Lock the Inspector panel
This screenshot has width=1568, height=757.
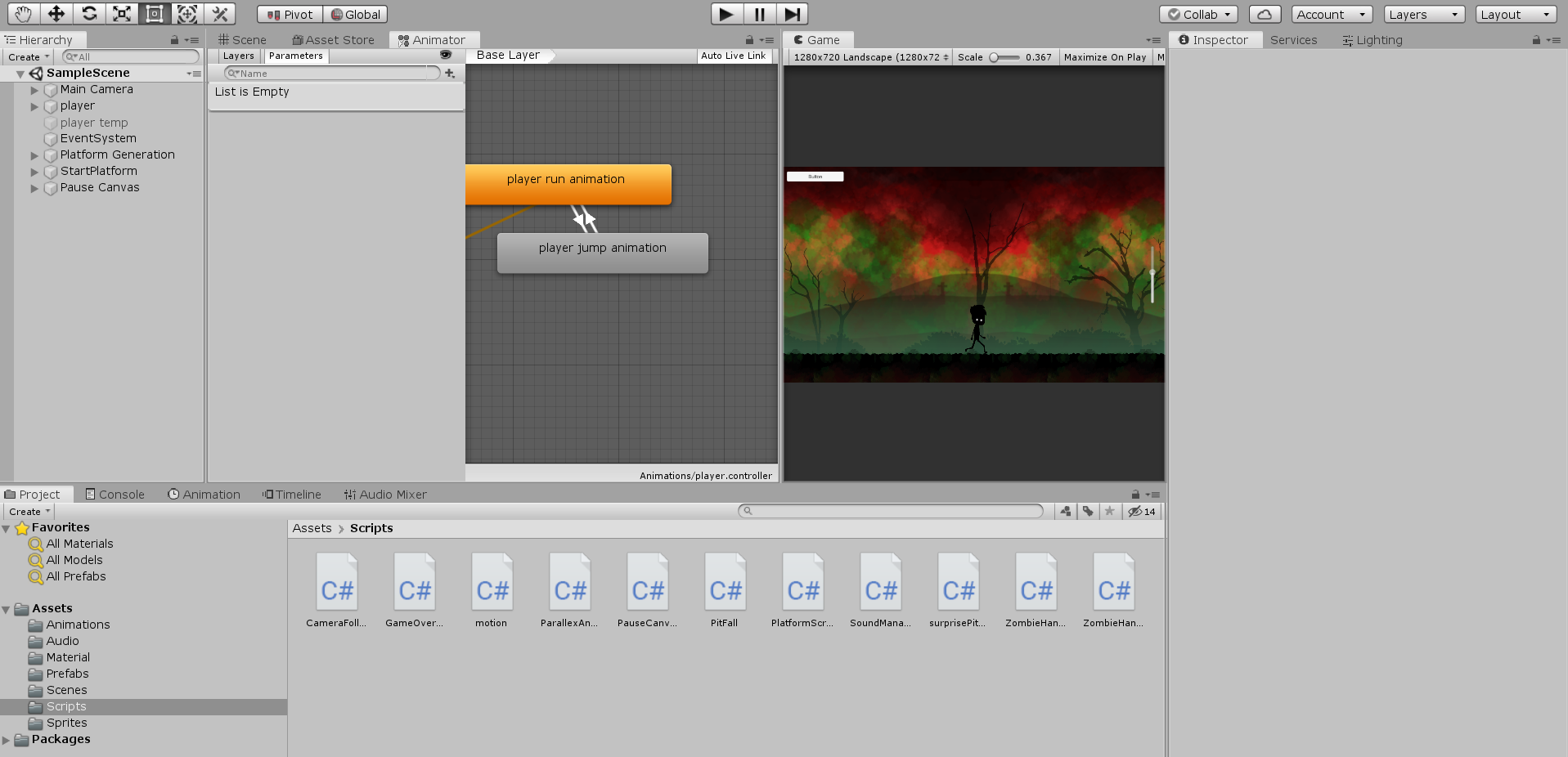pyautogui.click(x=1536, y=39)
